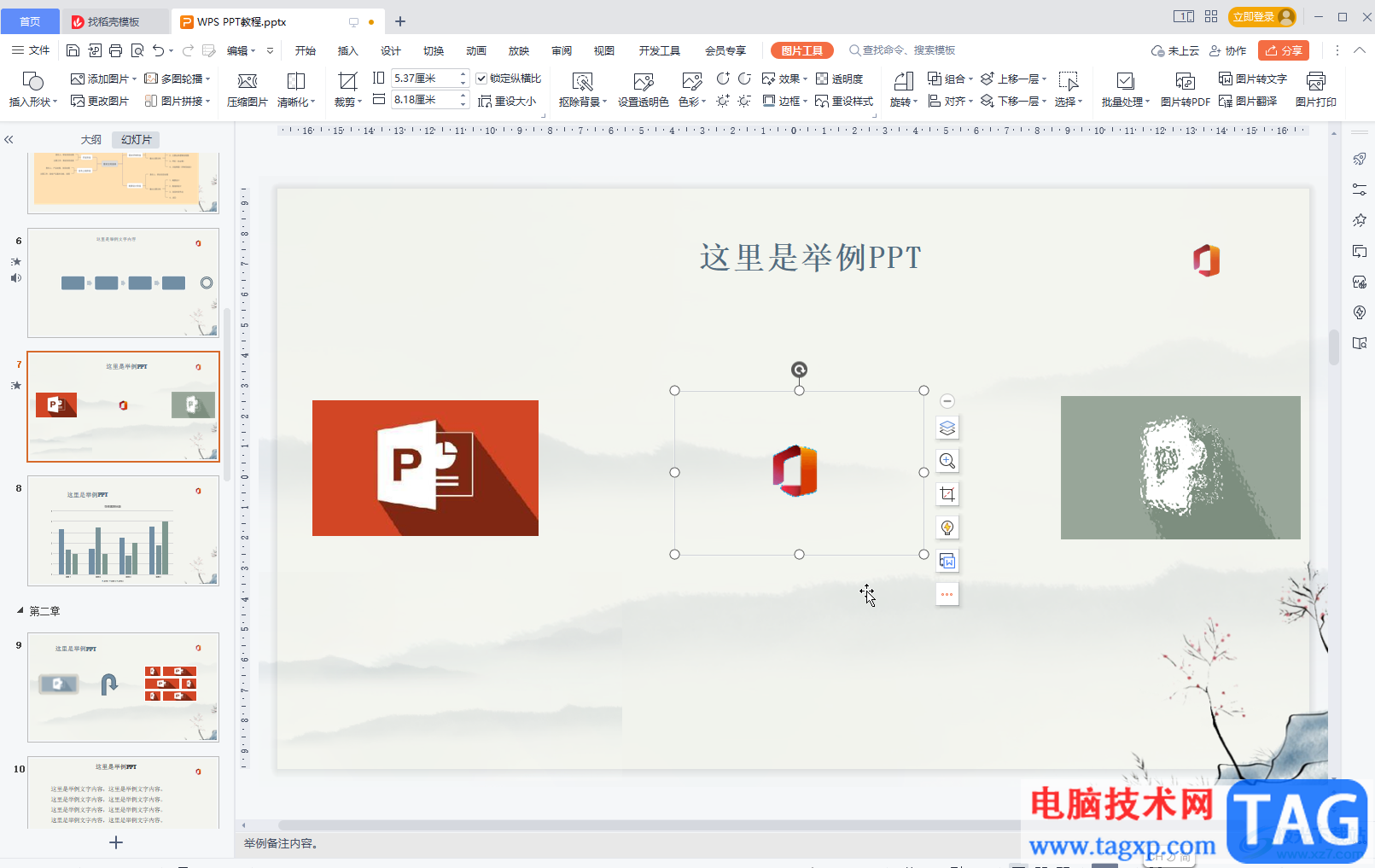This screenshot has height=868, width=1375.
Task: Click the Print Preview icon
Action: [x=137, y=50]
